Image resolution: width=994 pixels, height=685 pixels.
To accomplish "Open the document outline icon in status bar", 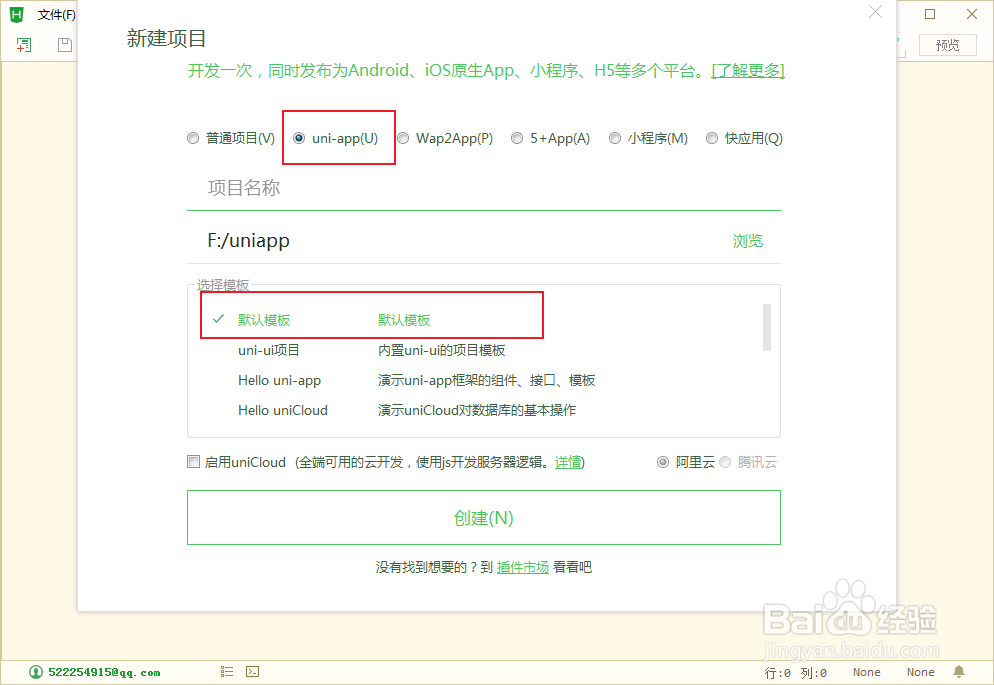I will (x=227, y=672).
